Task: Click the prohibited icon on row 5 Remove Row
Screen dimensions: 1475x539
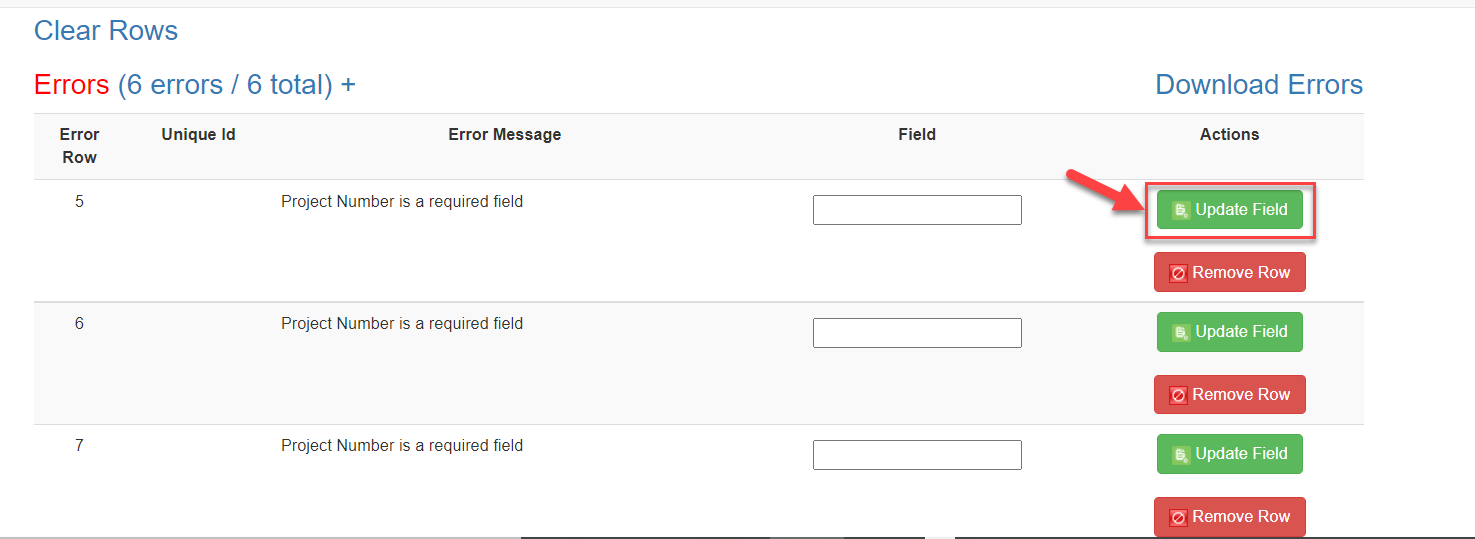Action: coord(1178,273)
